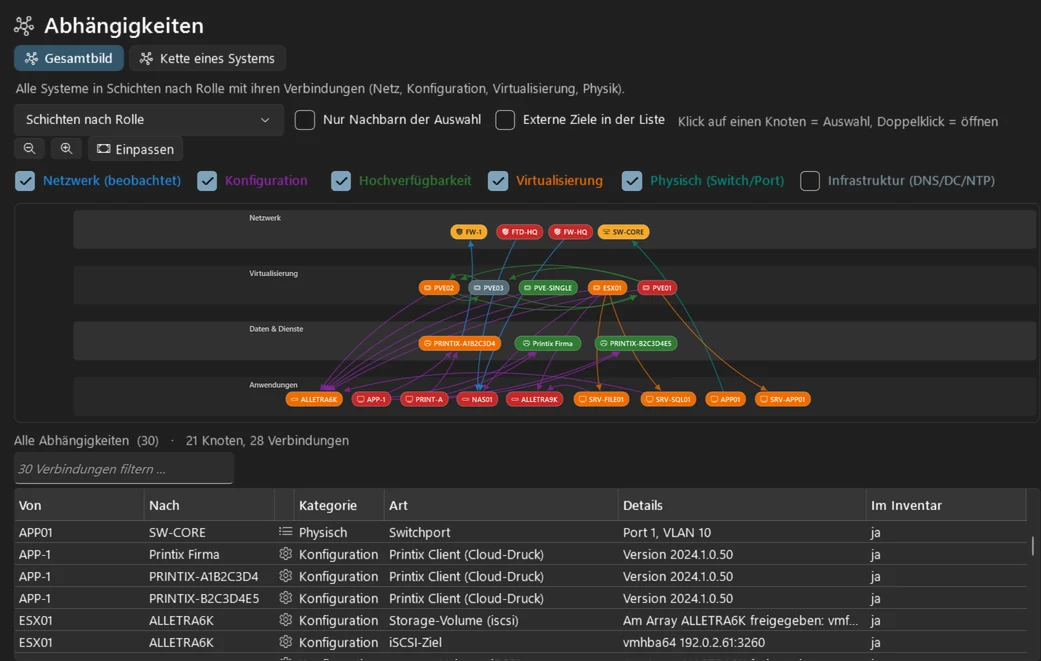Select the Printix Firma node in the graph
This screenshot has height=661, width=1041.
tap(548, 343)
